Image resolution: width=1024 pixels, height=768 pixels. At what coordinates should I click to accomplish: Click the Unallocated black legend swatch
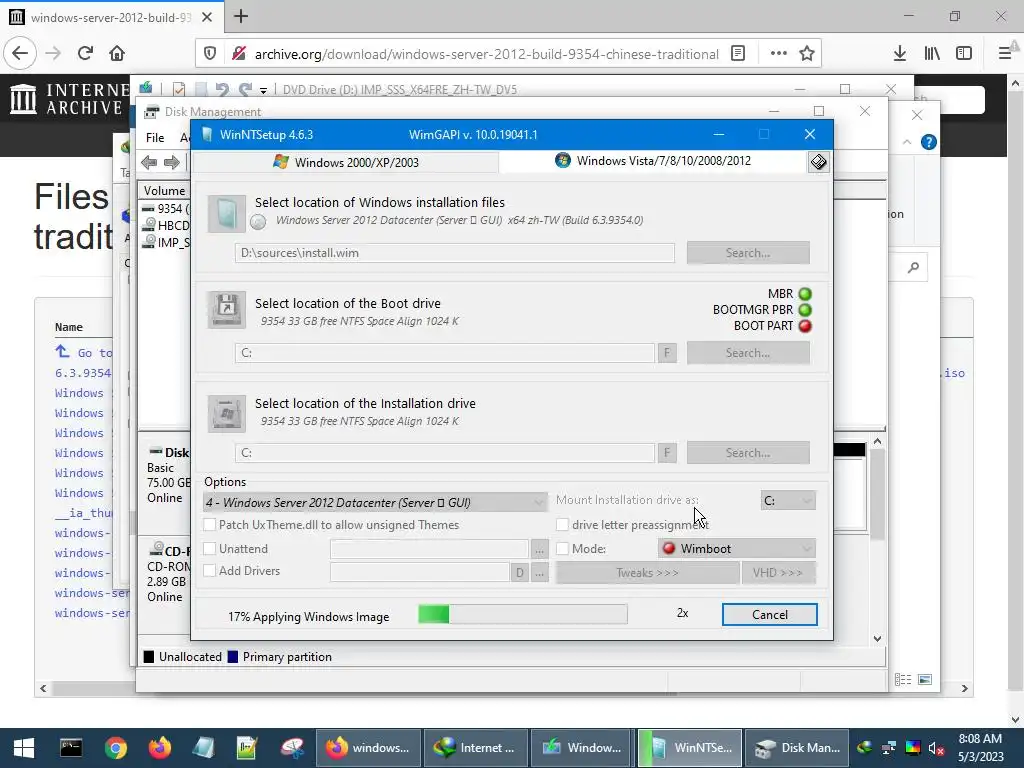(149, 657)
